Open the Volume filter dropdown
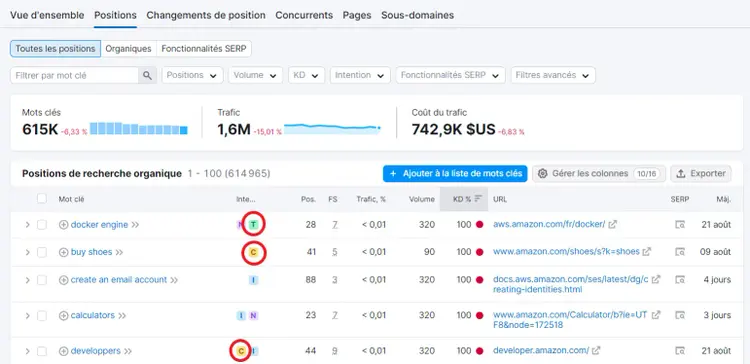 (255, 75)
